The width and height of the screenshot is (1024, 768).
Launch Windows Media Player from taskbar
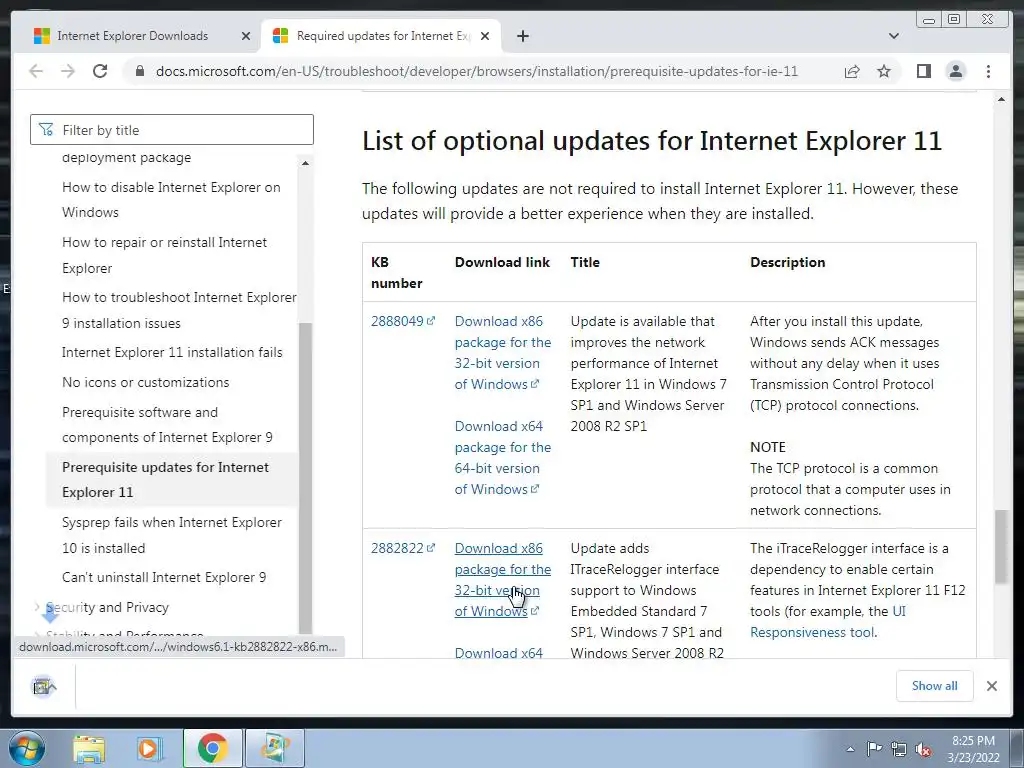[149, 748]
